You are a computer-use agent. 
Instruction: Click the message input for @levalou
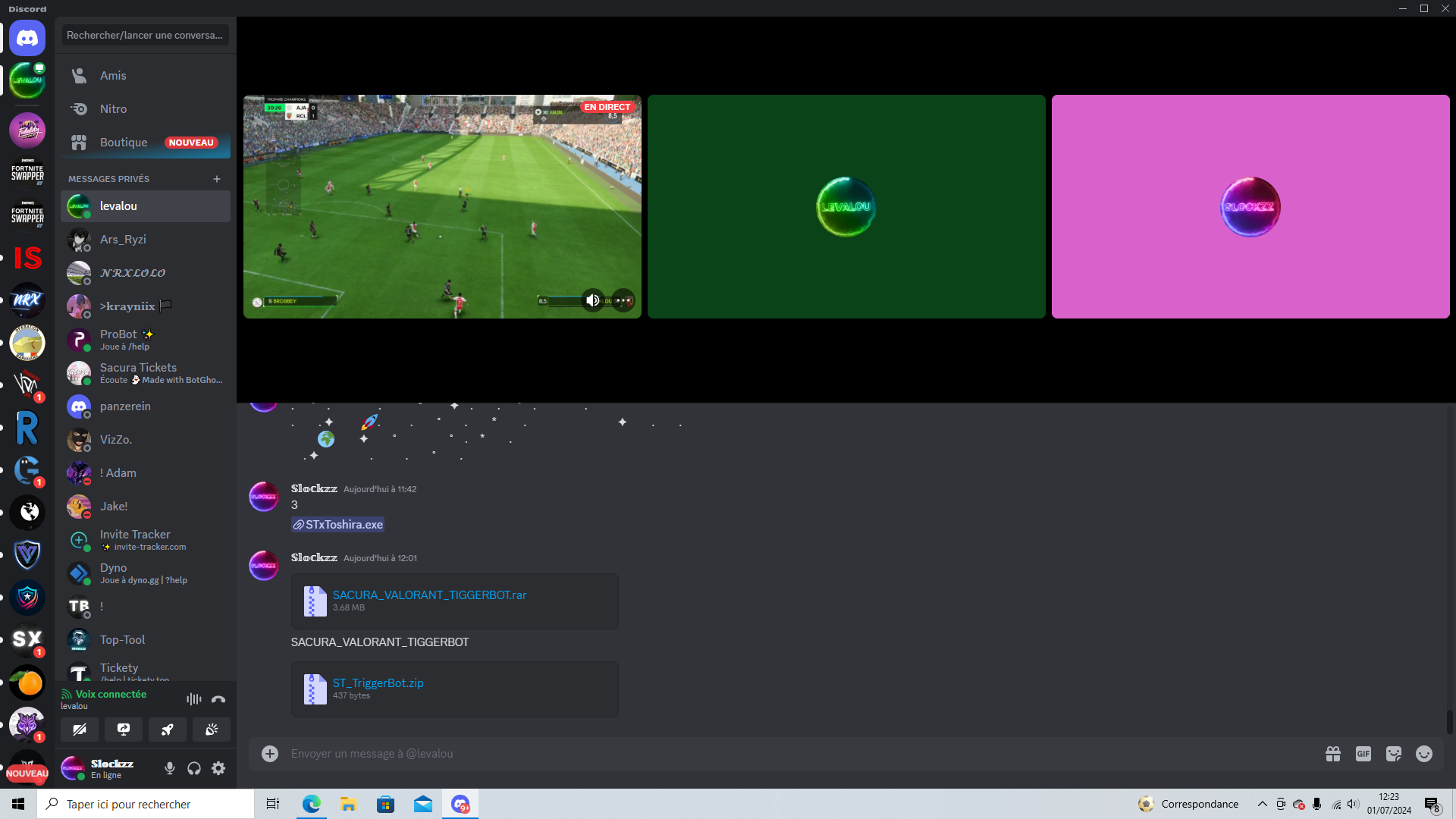801,754
